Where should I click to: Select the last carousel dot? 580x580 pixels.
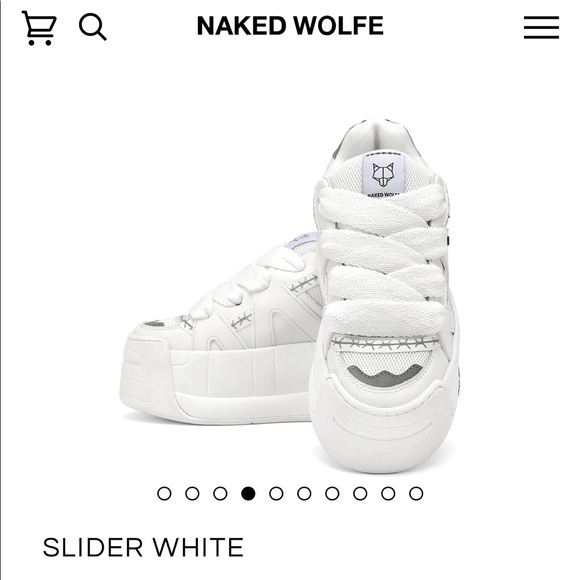pyautogui.click(x=416, y=493)
